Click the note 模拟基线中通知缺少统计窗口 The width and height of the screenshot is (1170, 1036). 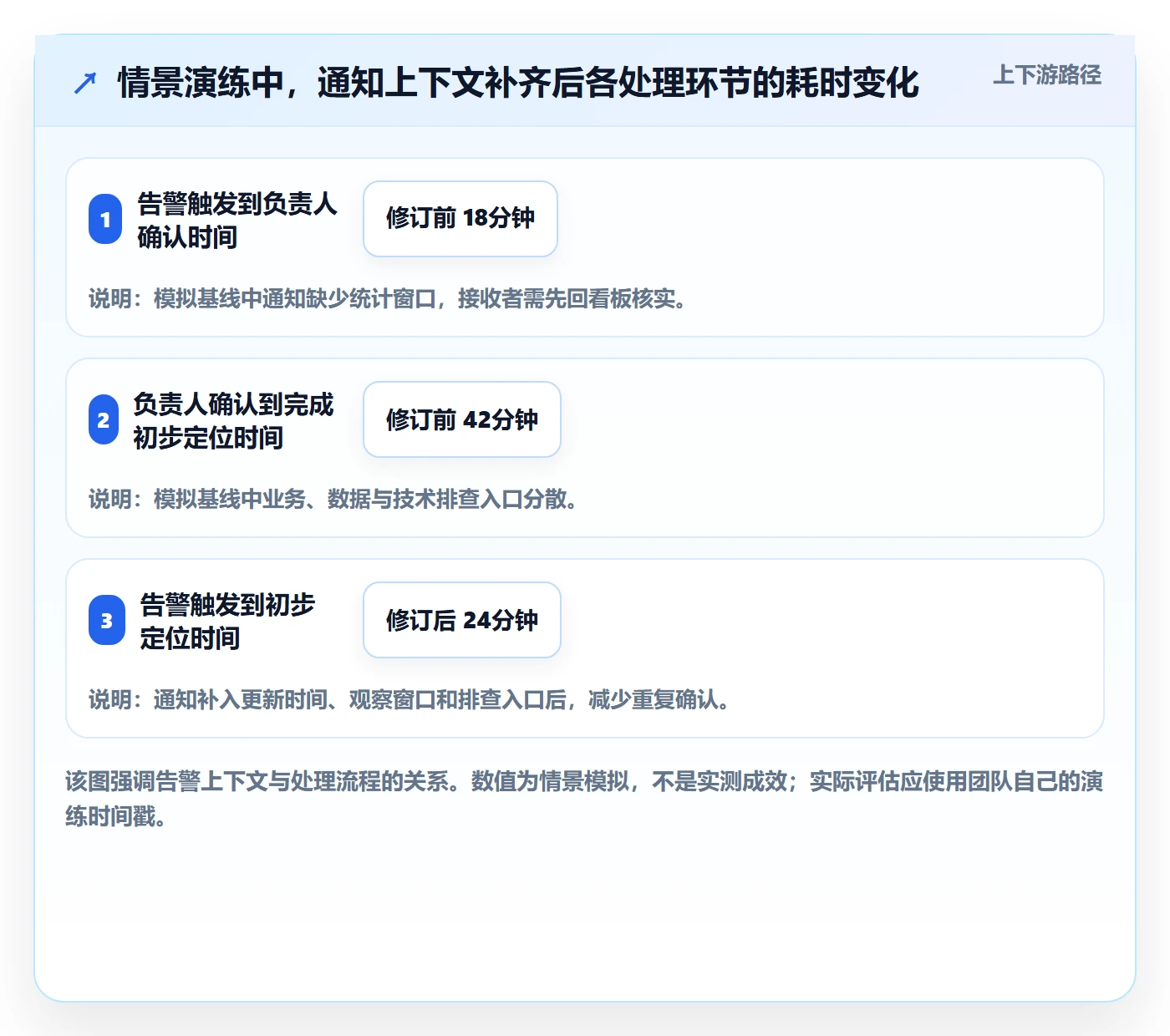(x=295, y=298)
